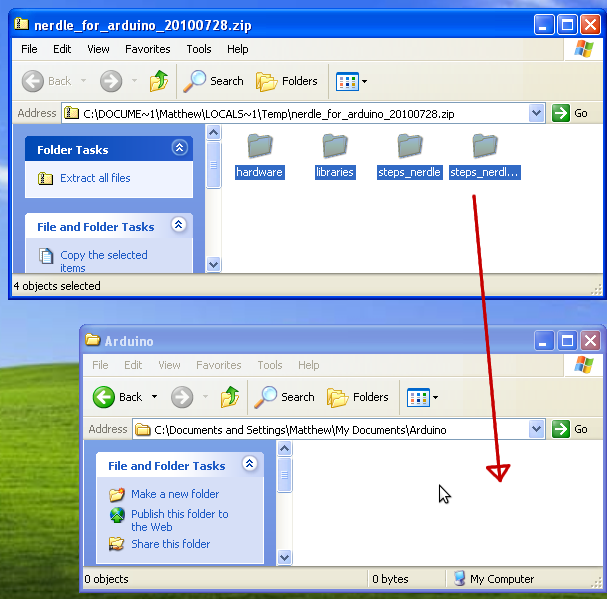
Task: Open Back history dropdown in zip window
Action: click(x=83, y=81)
